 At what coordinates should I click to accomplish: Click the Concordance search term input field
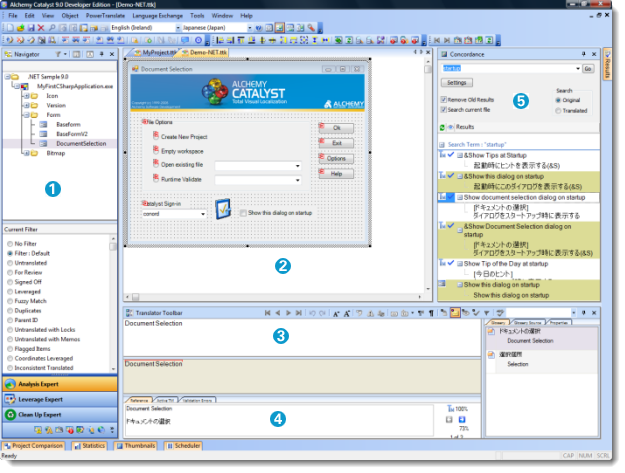click(508, 69)
